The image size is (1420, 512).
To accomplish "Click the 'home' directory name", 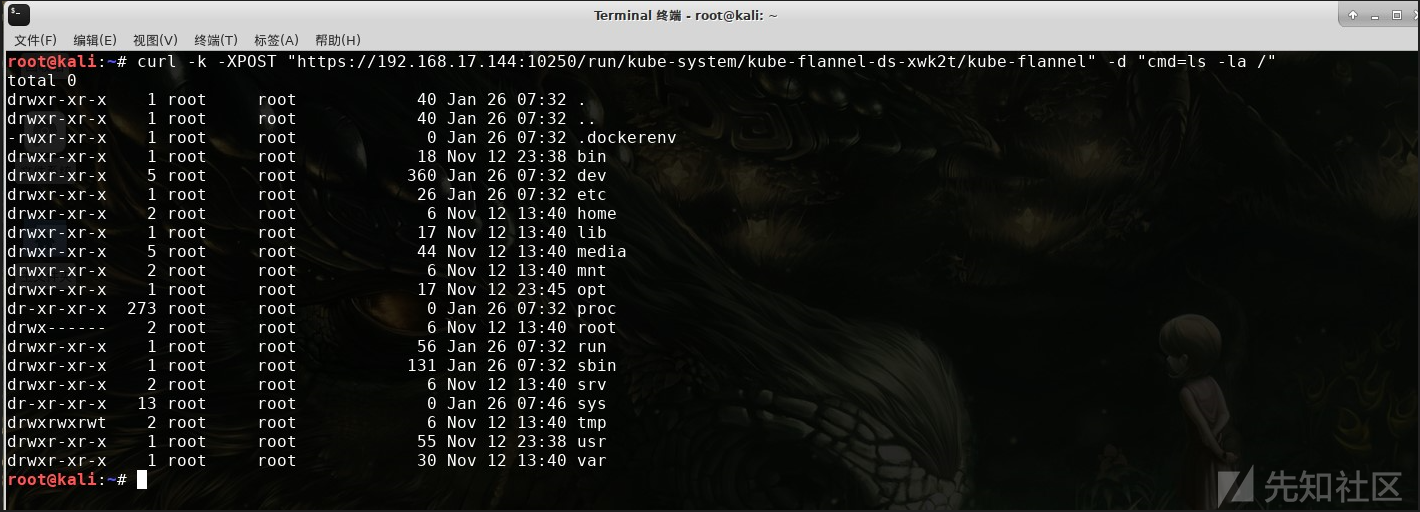I will [x=597, y=214].
